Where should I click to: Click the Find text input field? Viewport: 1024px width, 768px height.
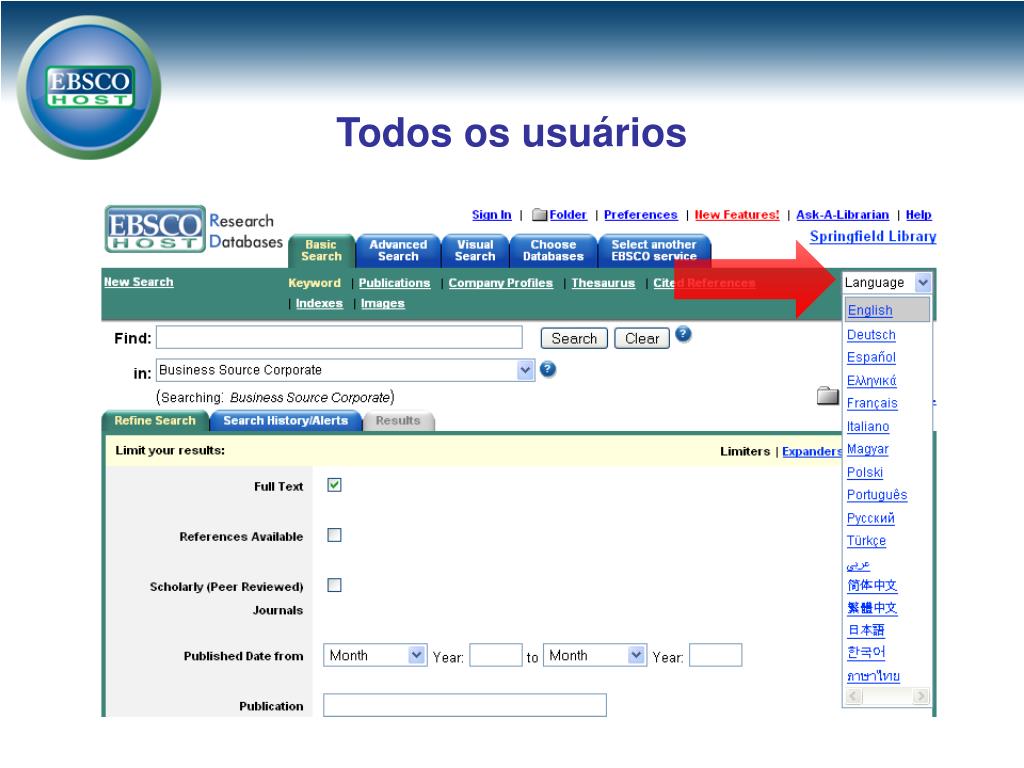339,338
